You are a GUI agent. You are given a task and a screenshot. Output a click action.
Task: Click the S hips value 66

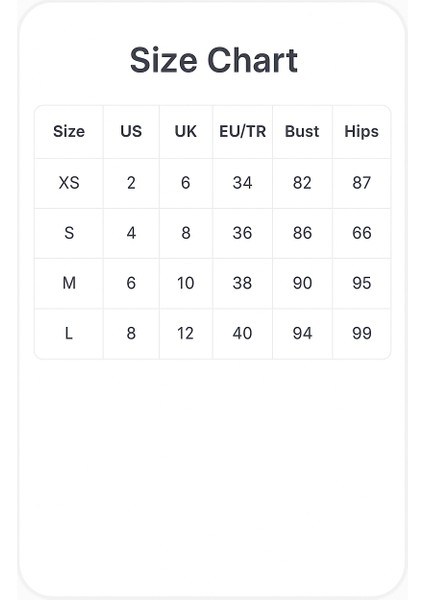(362, 233)
